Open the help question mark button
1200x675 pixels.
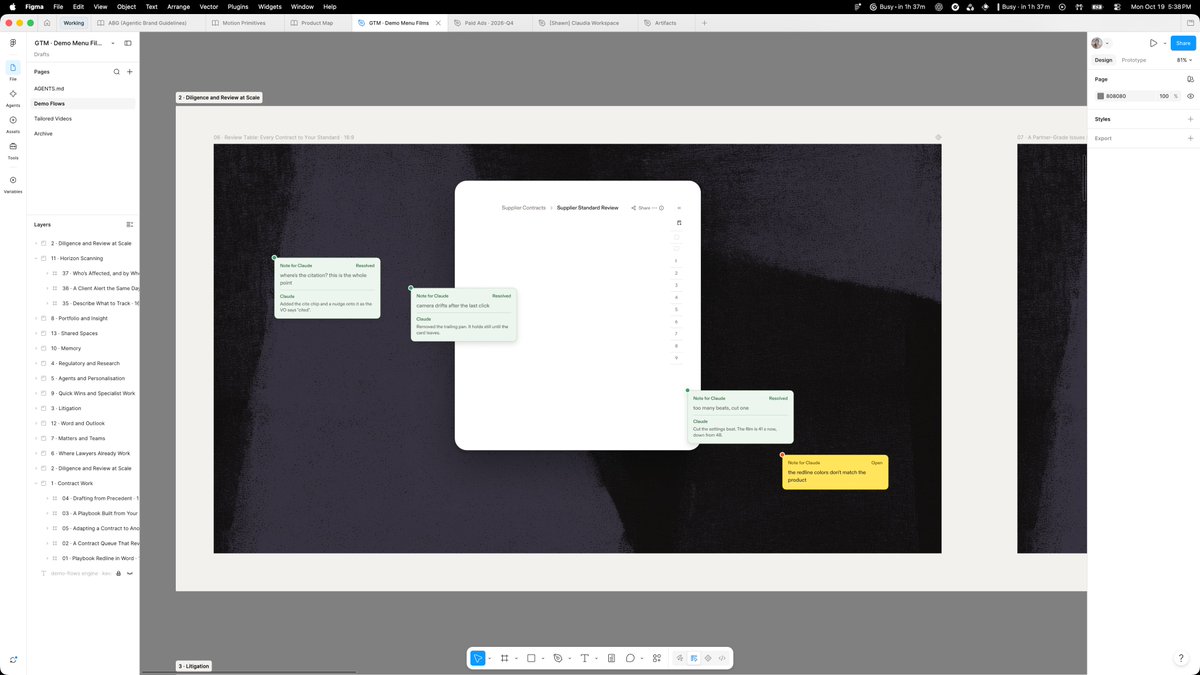pyautogui.click(x=1181, y=658)
